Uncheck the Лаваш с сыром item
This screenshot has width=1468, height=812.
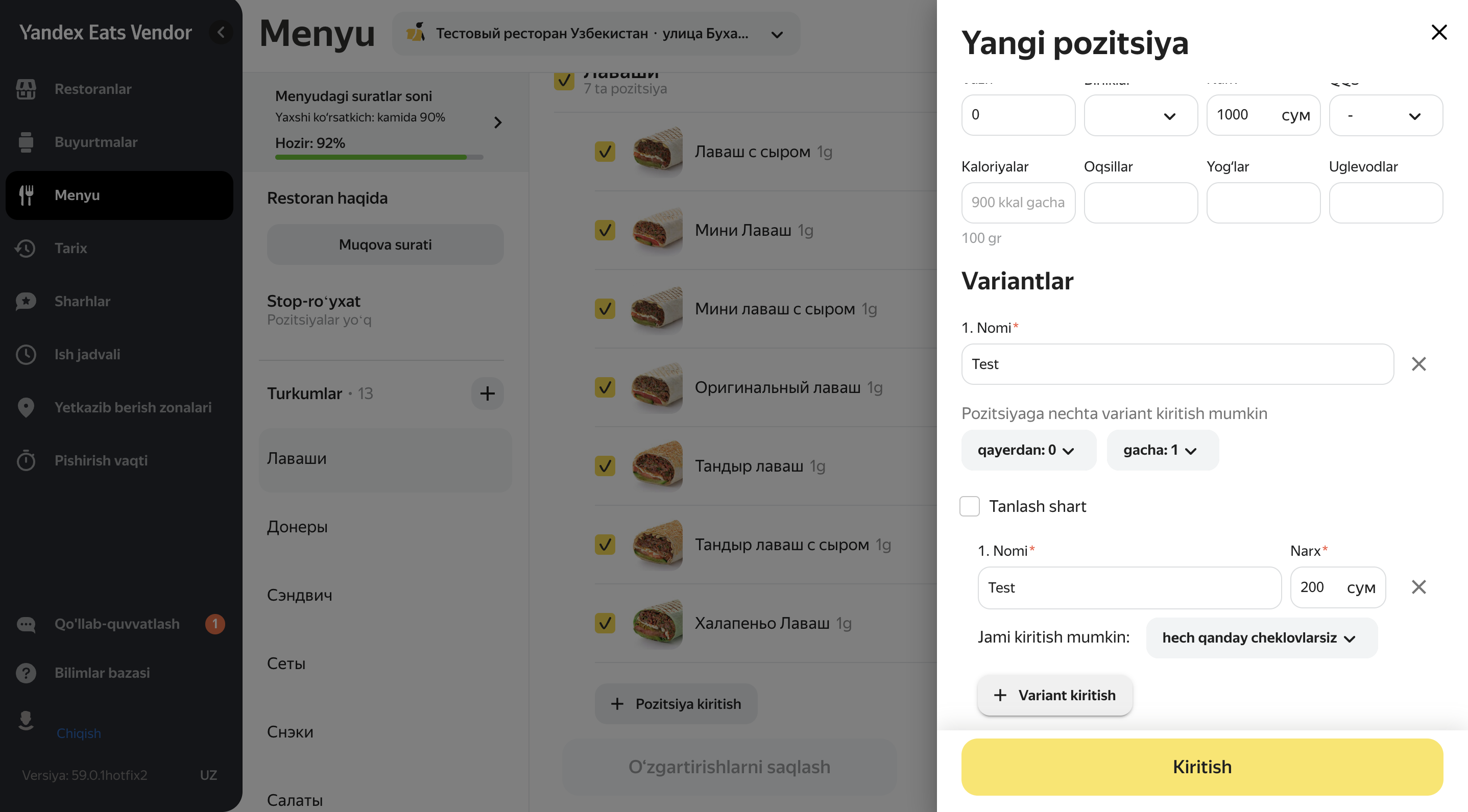pyautogui.click(x=605, y=152)
